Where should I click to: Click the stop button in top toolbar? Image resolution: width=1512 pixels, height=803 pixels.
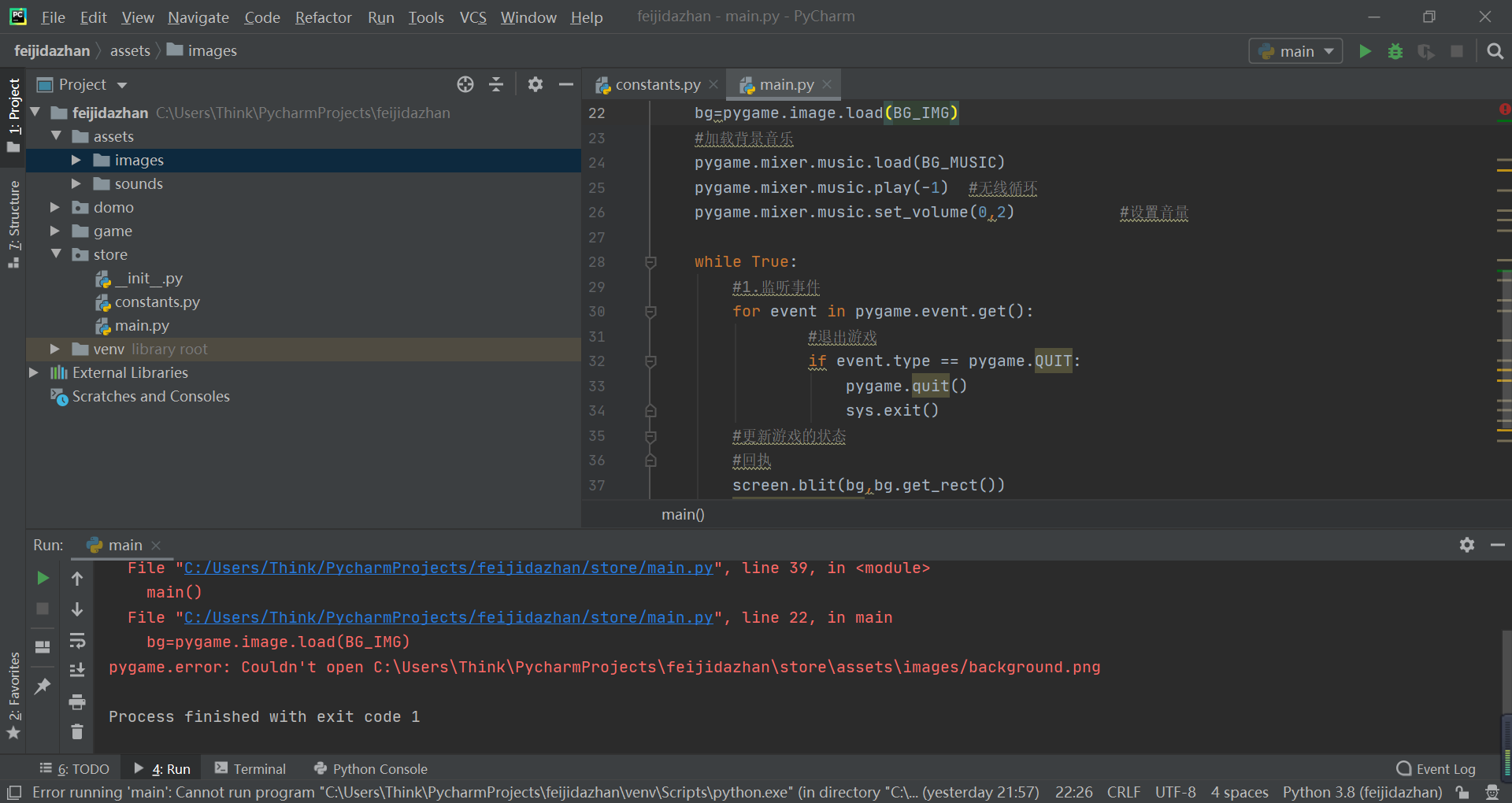[1457, 51]
